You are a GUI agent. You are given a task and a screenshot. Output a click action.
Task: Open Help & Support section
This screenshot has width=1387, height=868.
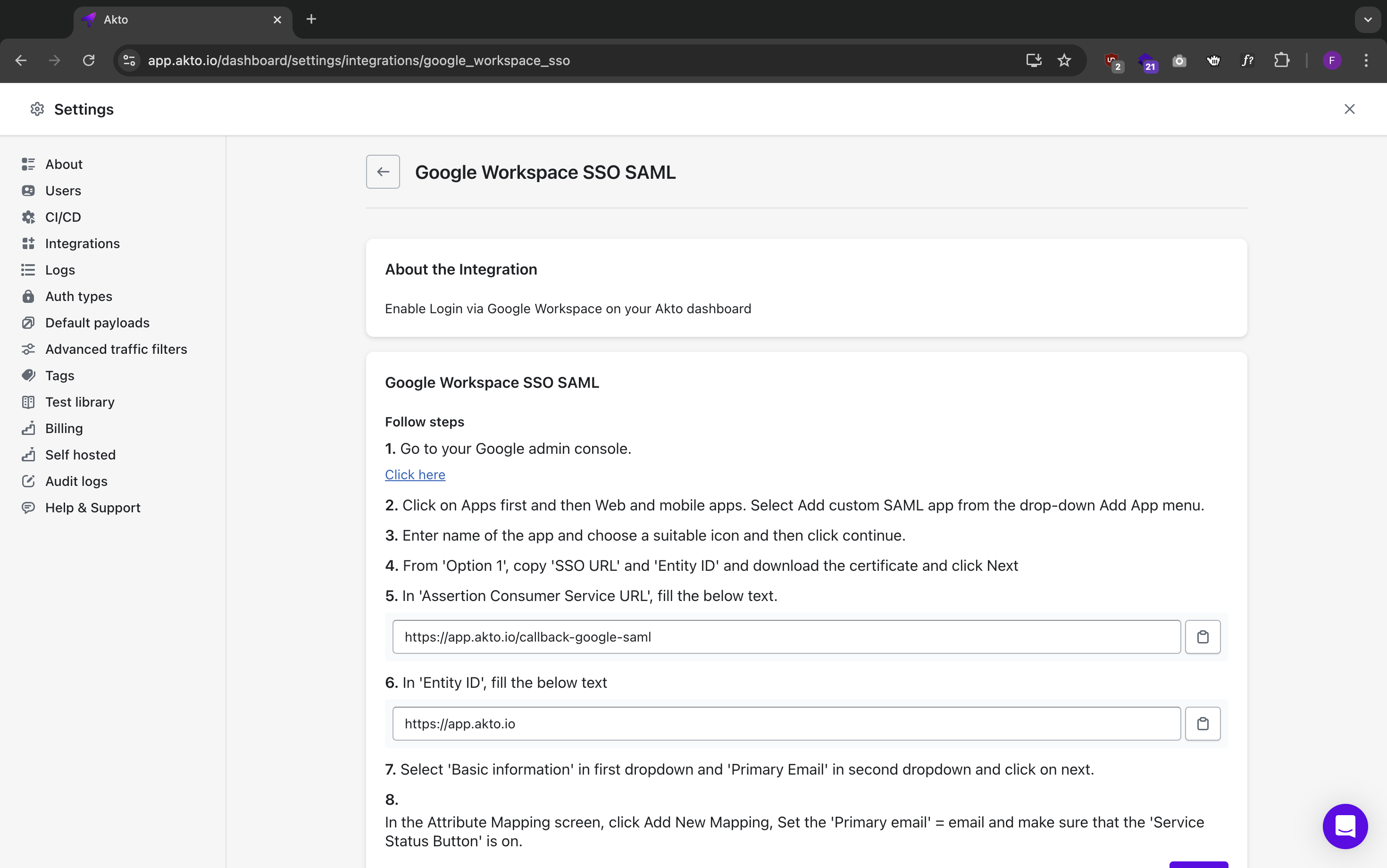[92, 508]
